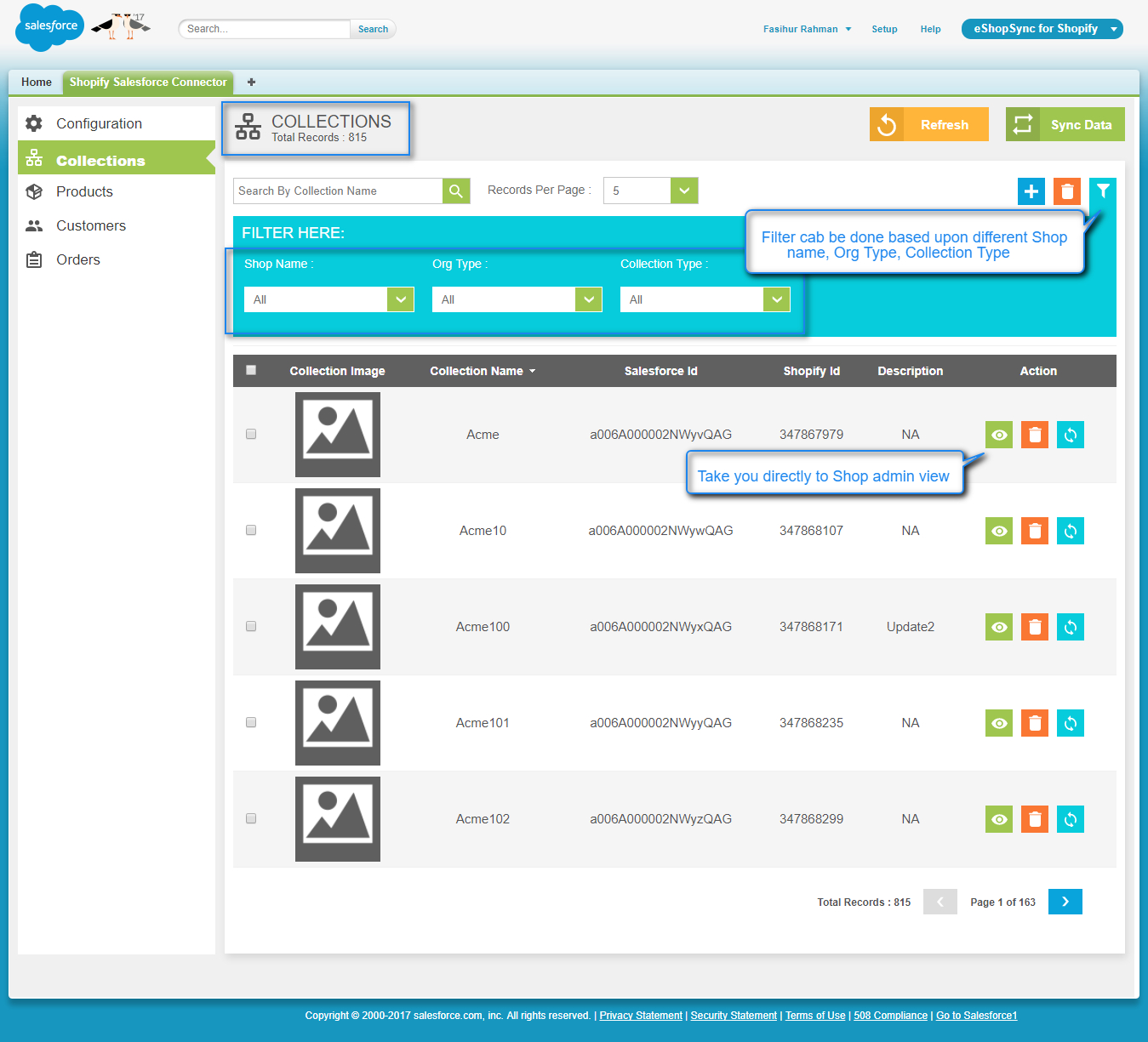Click the Salesforce cloud logo
The height and width of the screenshot is (1042, 1148).
[x=50, y=27]
